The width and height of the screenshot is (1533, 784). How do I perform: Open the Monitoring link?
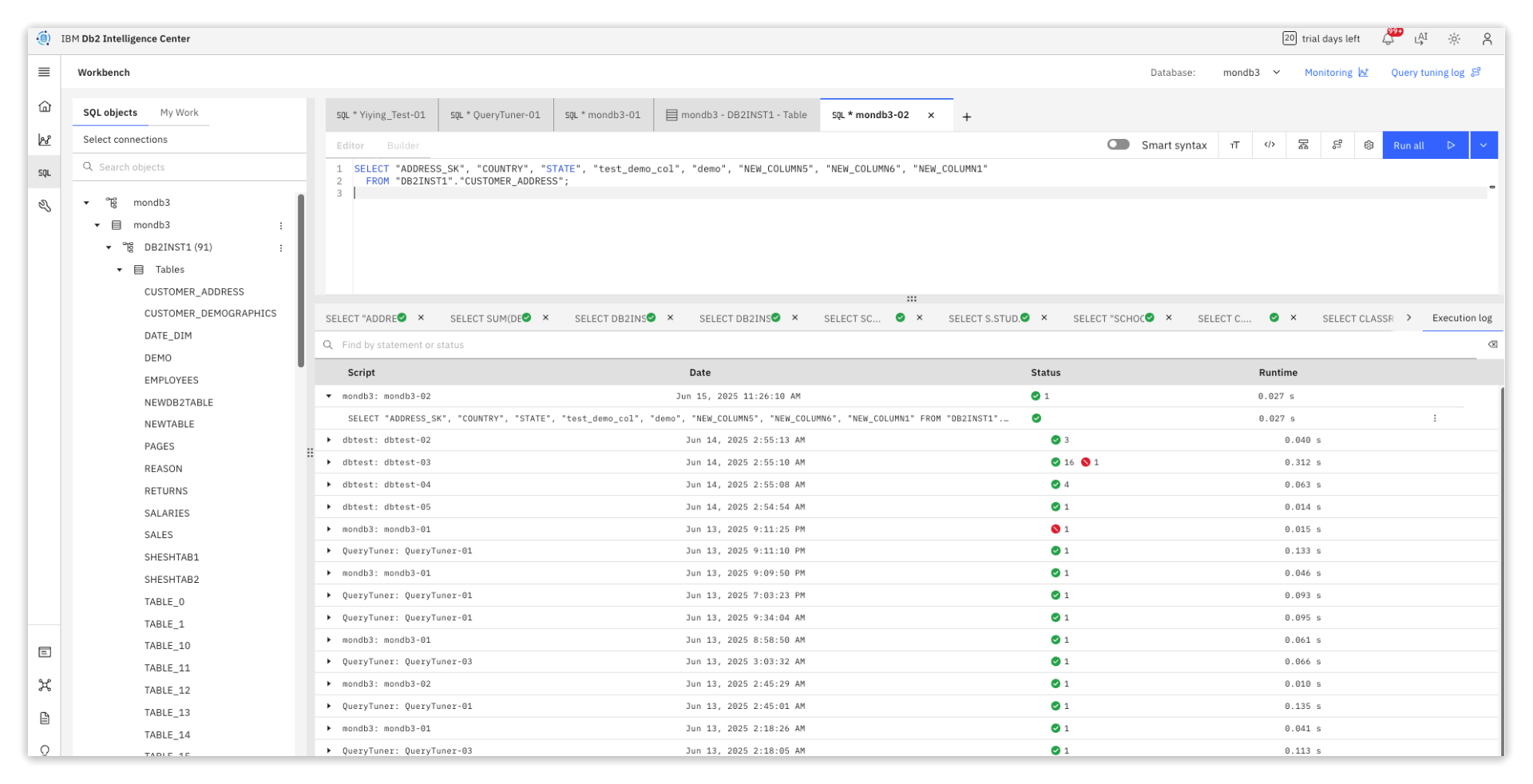[x=1336, y=73]
